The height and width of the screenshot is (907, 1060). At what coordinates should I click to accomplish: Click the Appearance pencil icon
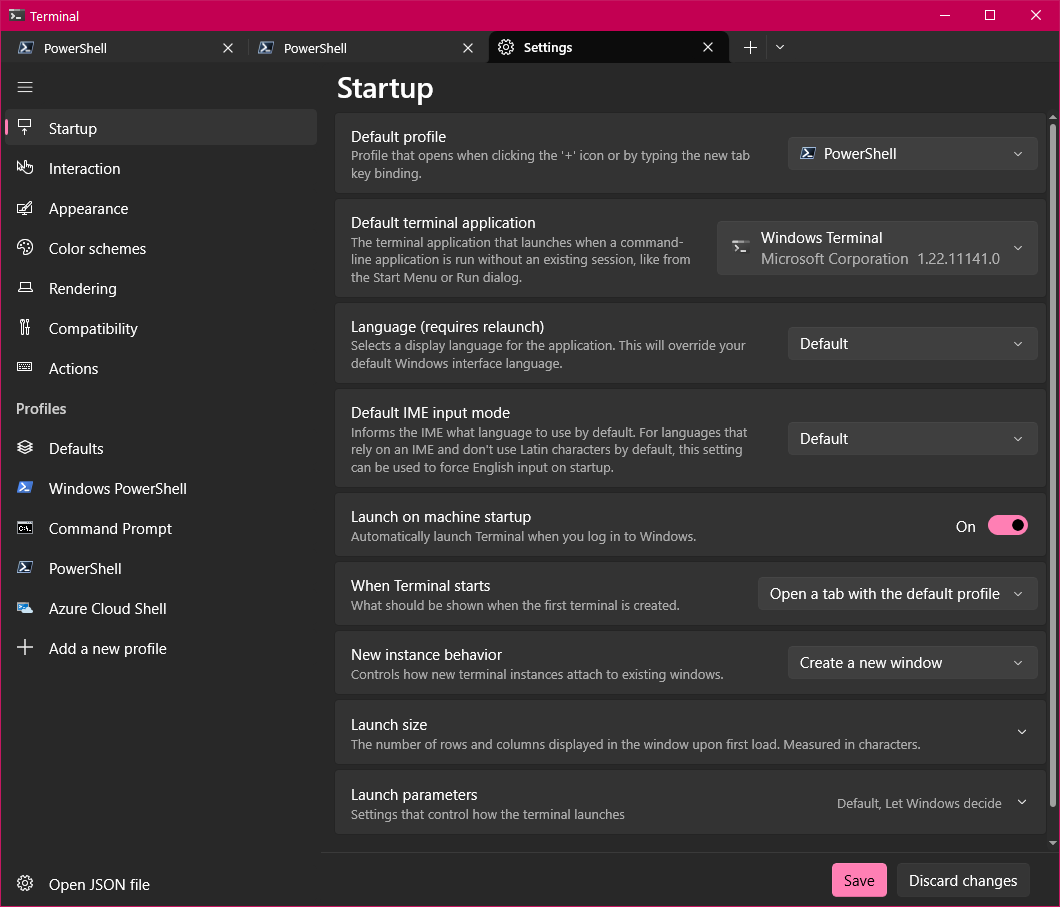click(25, 208)
